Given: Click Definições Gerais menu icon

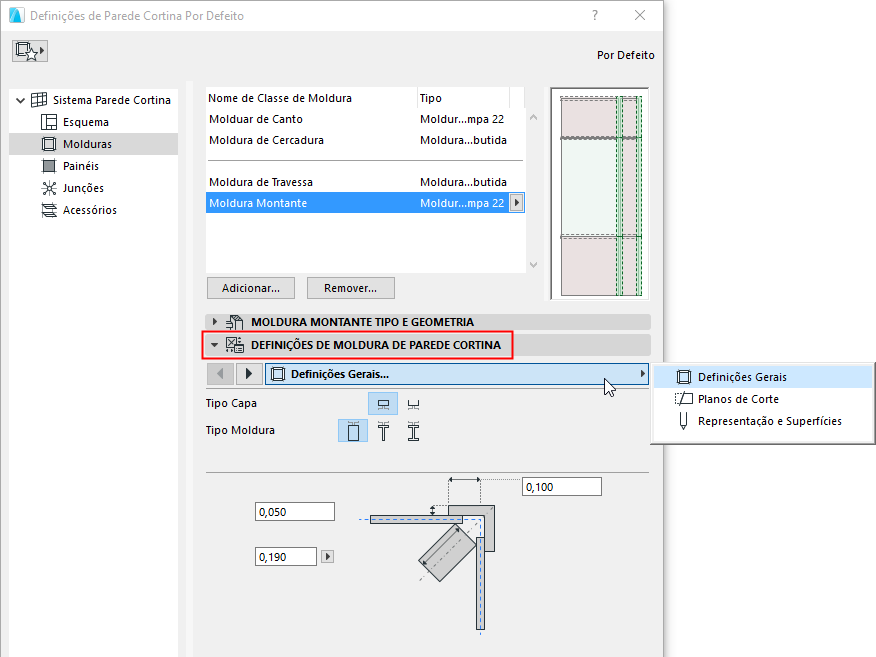Looking at the screenshot, I should 683,377.
